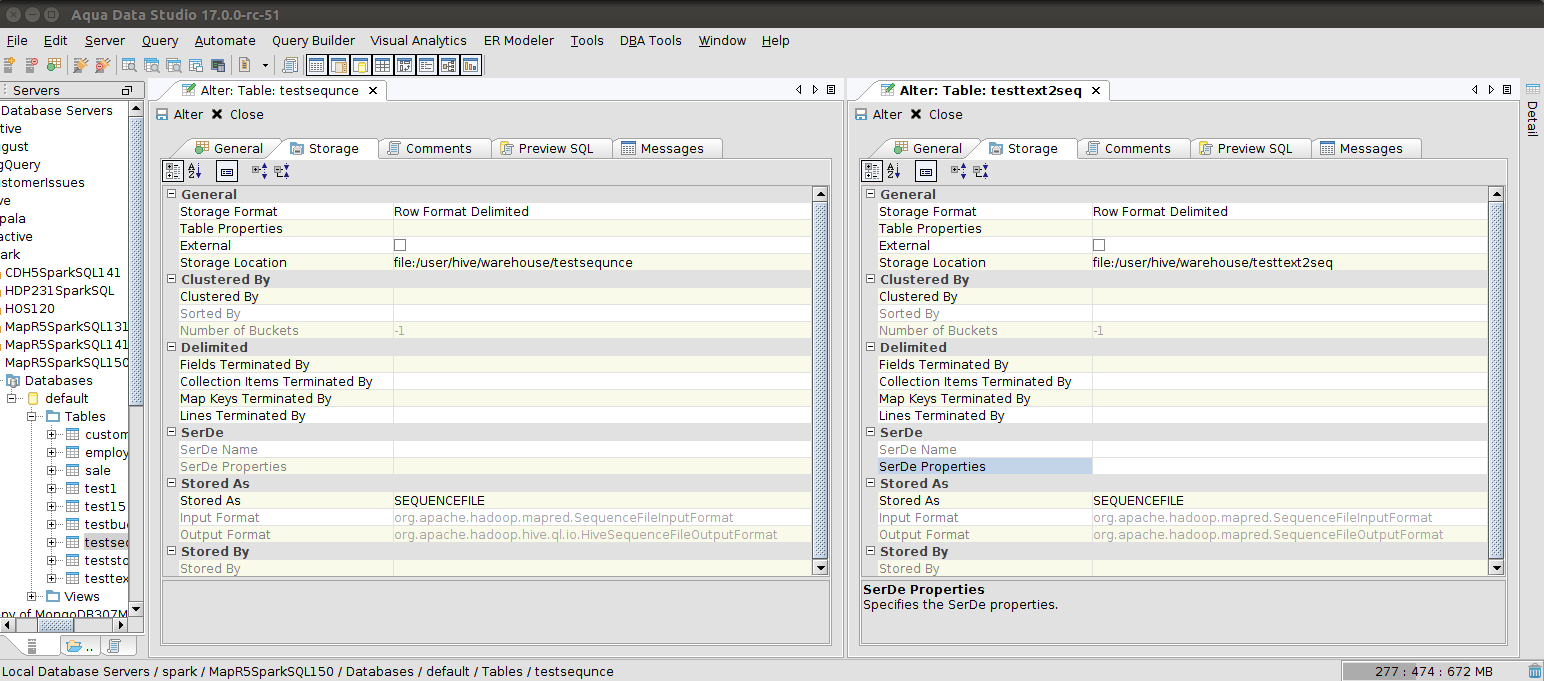The height and width of the screenshot is (681, 1544).
Task: Click Expand all icon in testsequnce pane
Action: [260, 171]
